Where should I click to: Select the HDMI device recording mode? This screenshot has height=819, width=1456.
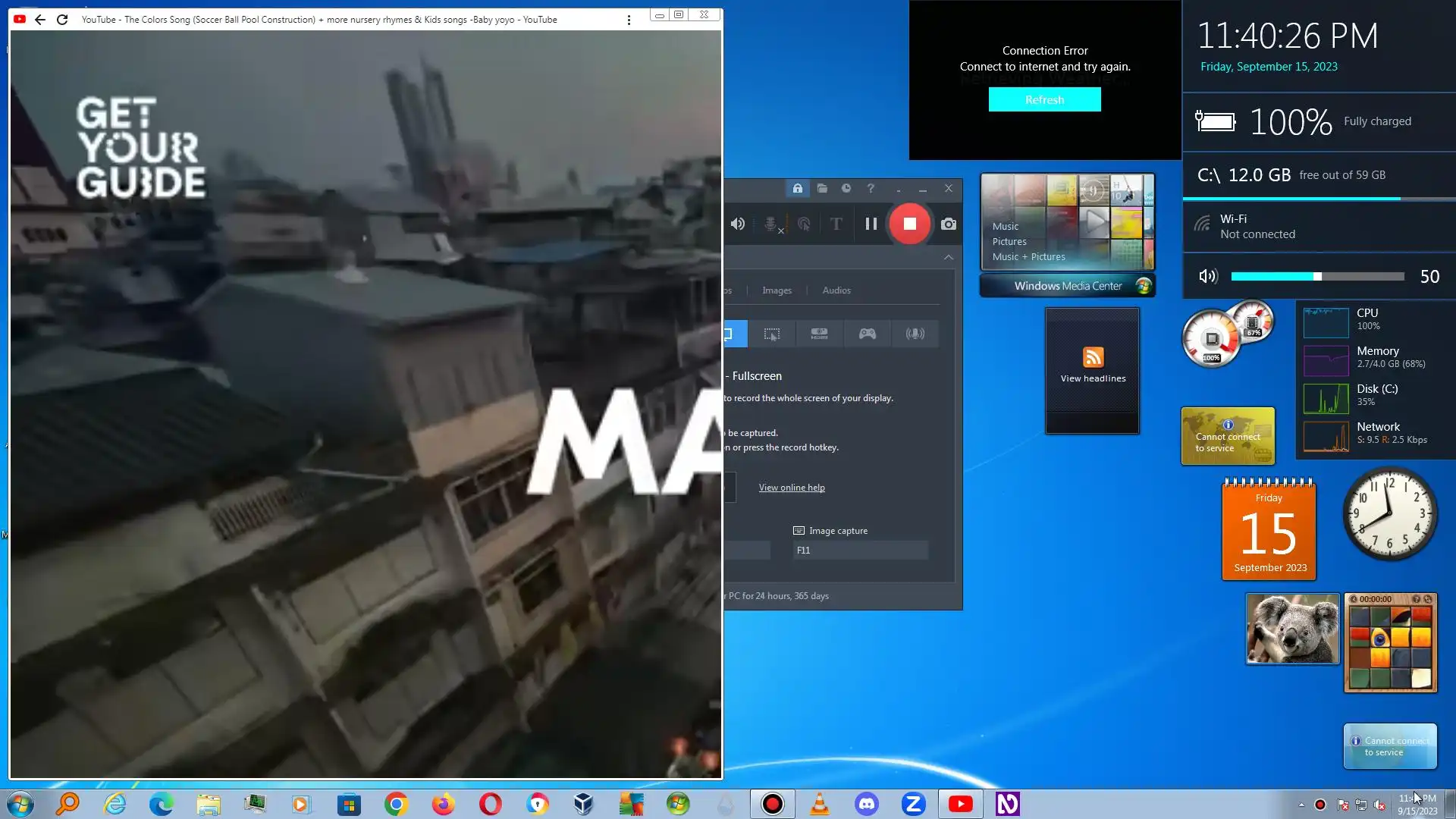pos(819,334)
